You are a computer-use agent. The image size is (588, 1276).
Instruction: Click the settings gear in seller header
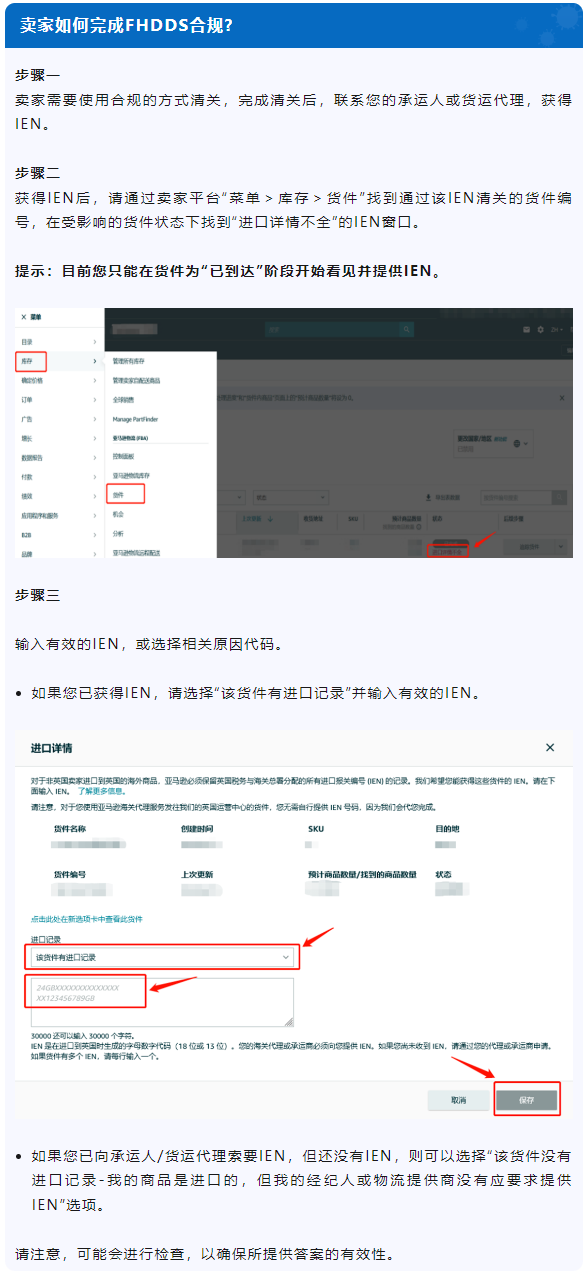click(x=540, y=329)
